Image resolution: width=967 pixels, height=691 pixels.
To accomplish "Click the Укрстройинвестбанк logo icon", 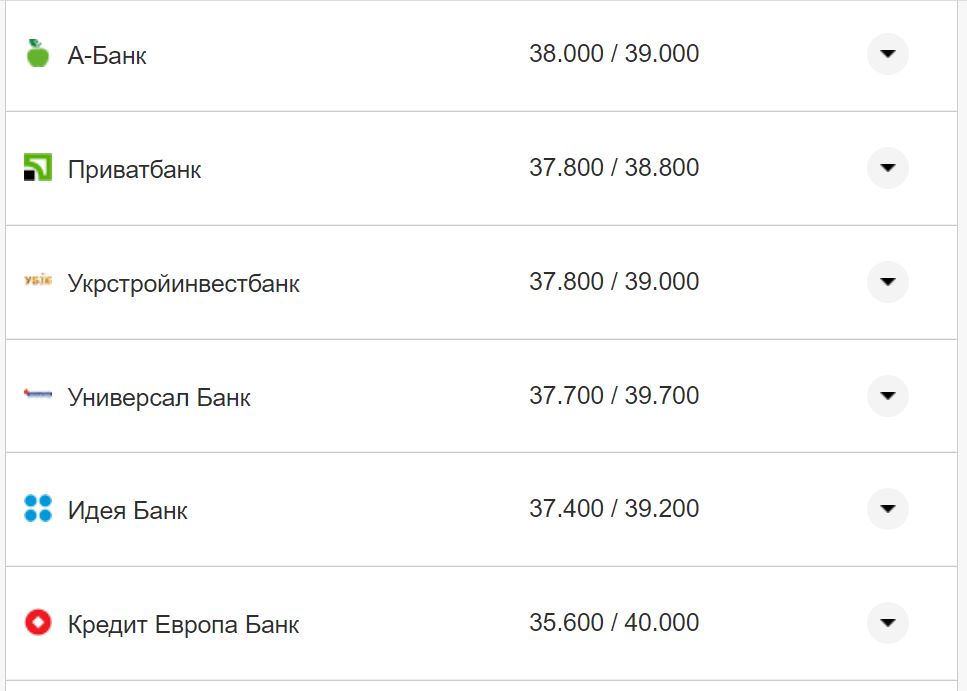I will pos(38,282).
